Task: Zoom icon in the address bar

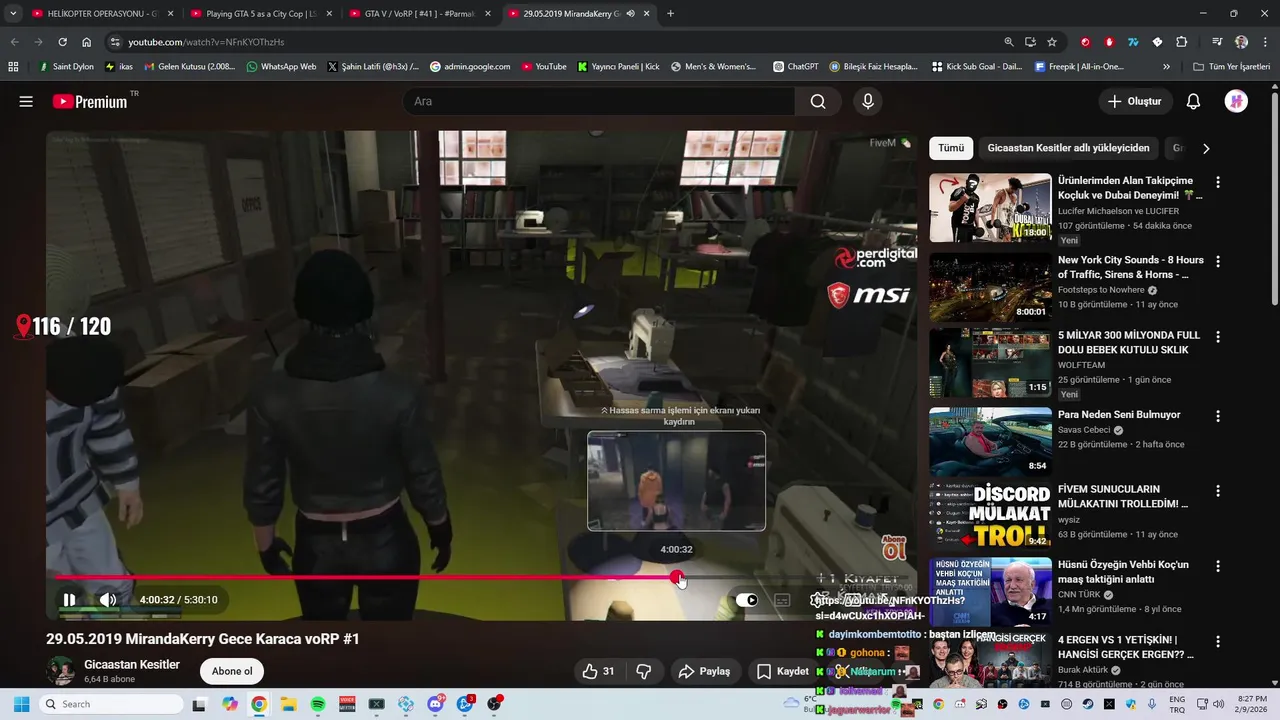Action: click(x=1008, y=42)
